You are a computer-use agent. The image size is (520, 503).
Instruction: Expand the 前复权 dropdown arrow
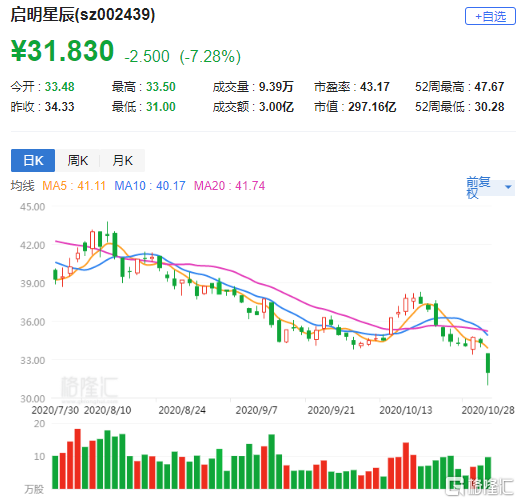coord(508,187)
